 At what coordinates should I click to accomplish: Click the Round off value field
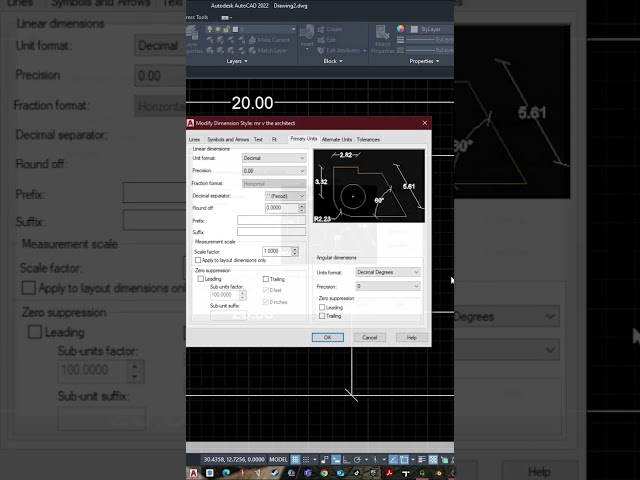point(282,208)
